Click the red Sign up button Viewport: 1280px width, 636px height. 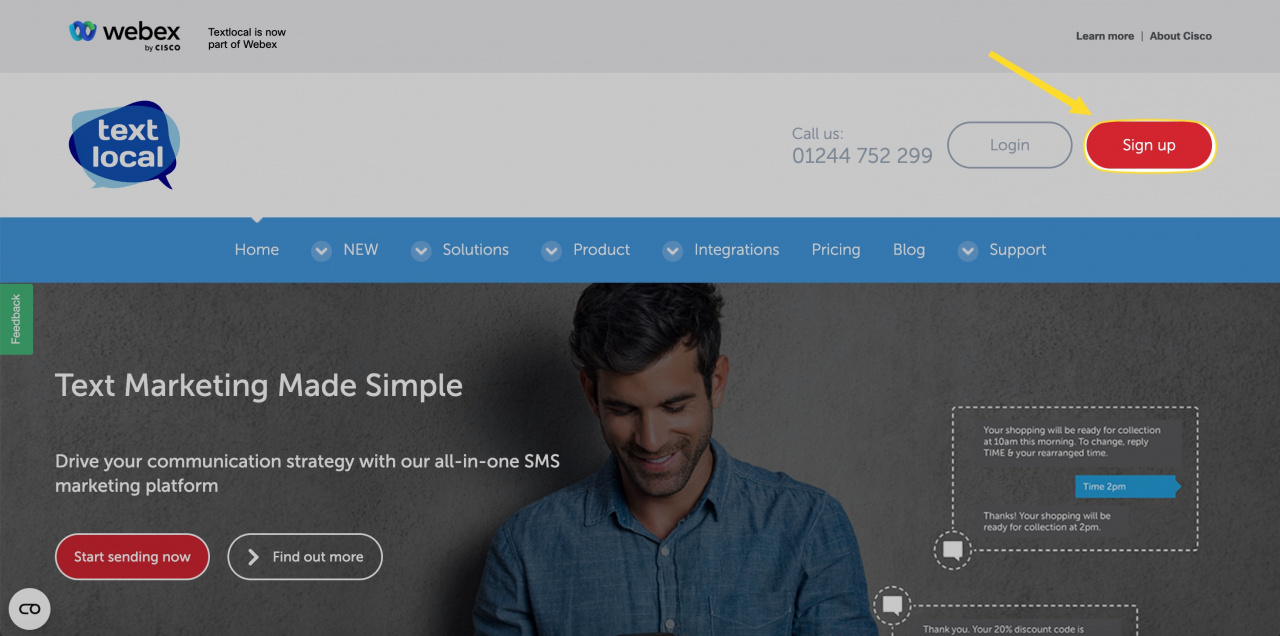pos(1149,145)
